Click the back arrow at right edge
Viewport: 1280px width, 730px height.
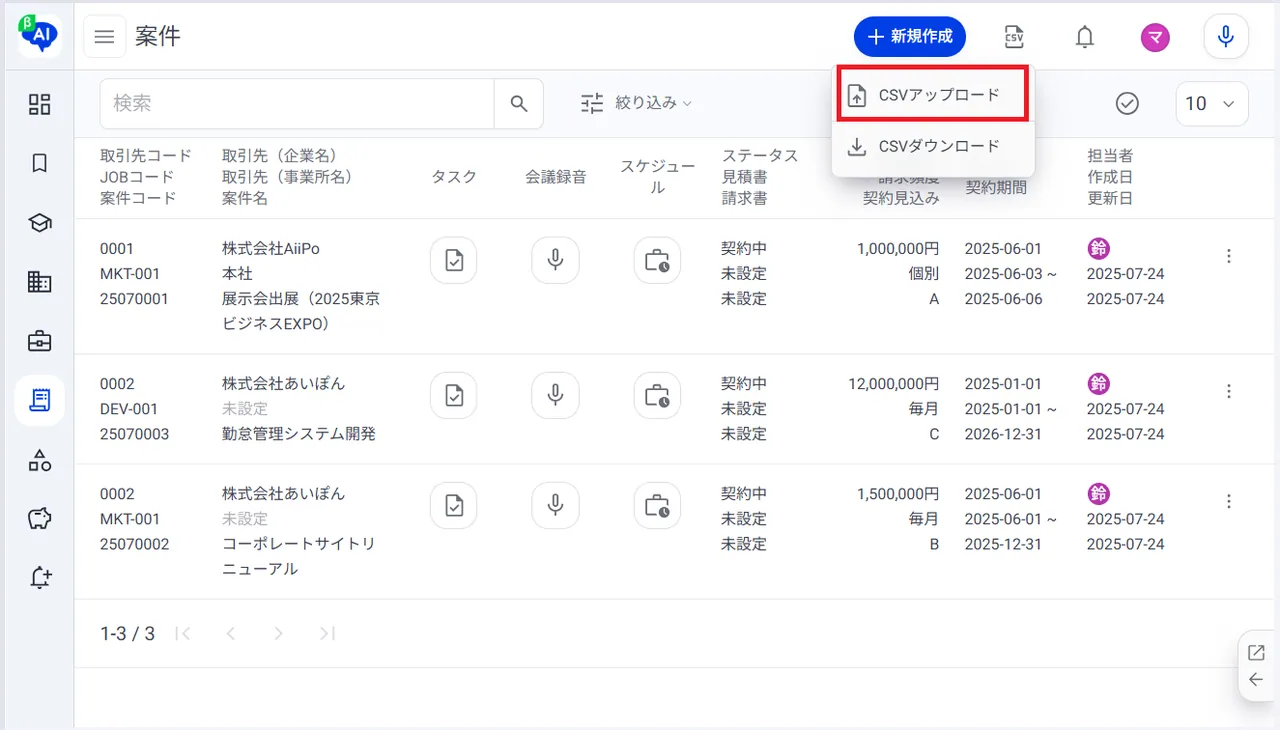click(1256, 680)
